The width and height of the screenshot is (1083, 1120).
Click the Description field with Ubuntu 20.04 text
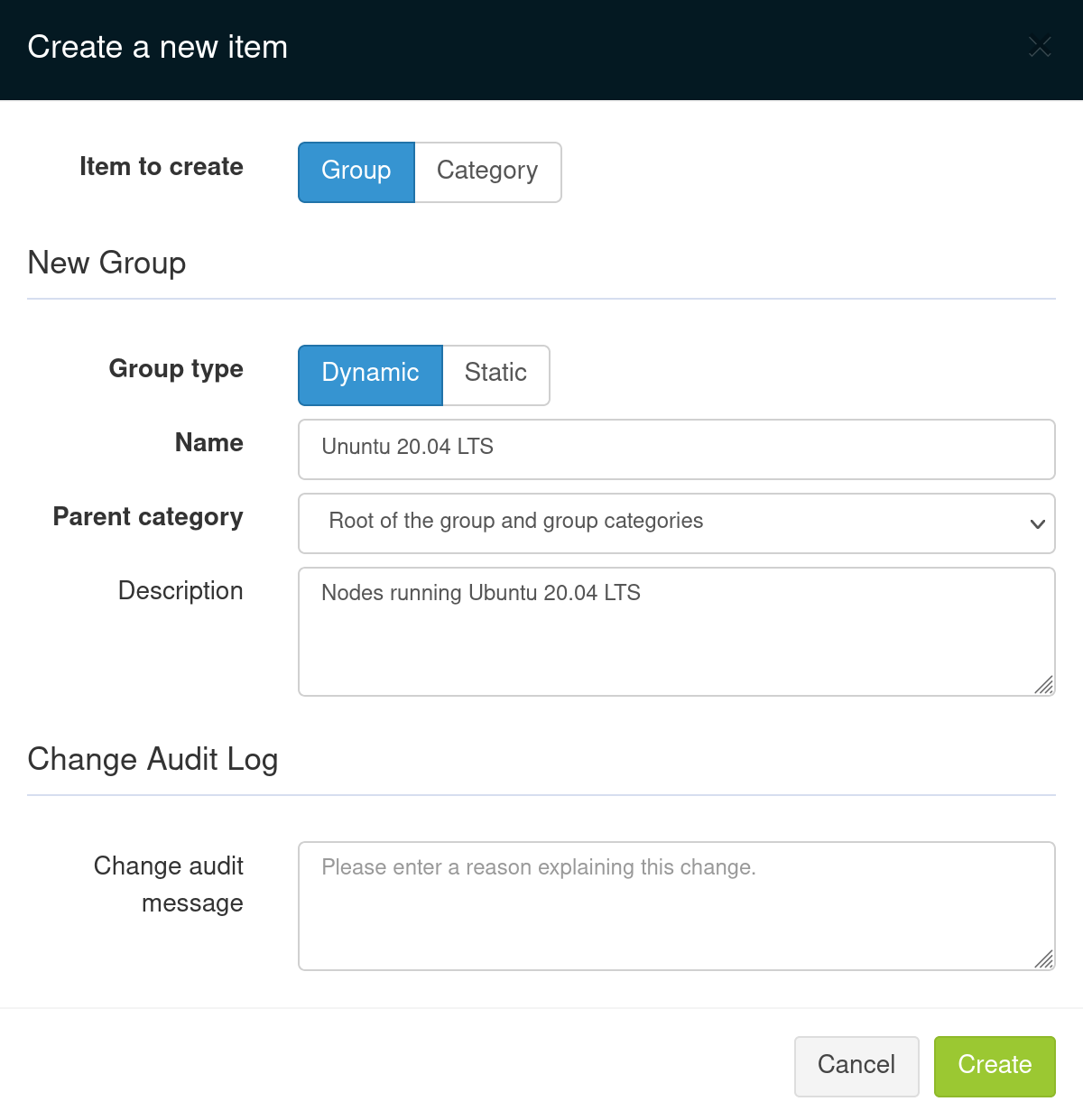point(677,630)
